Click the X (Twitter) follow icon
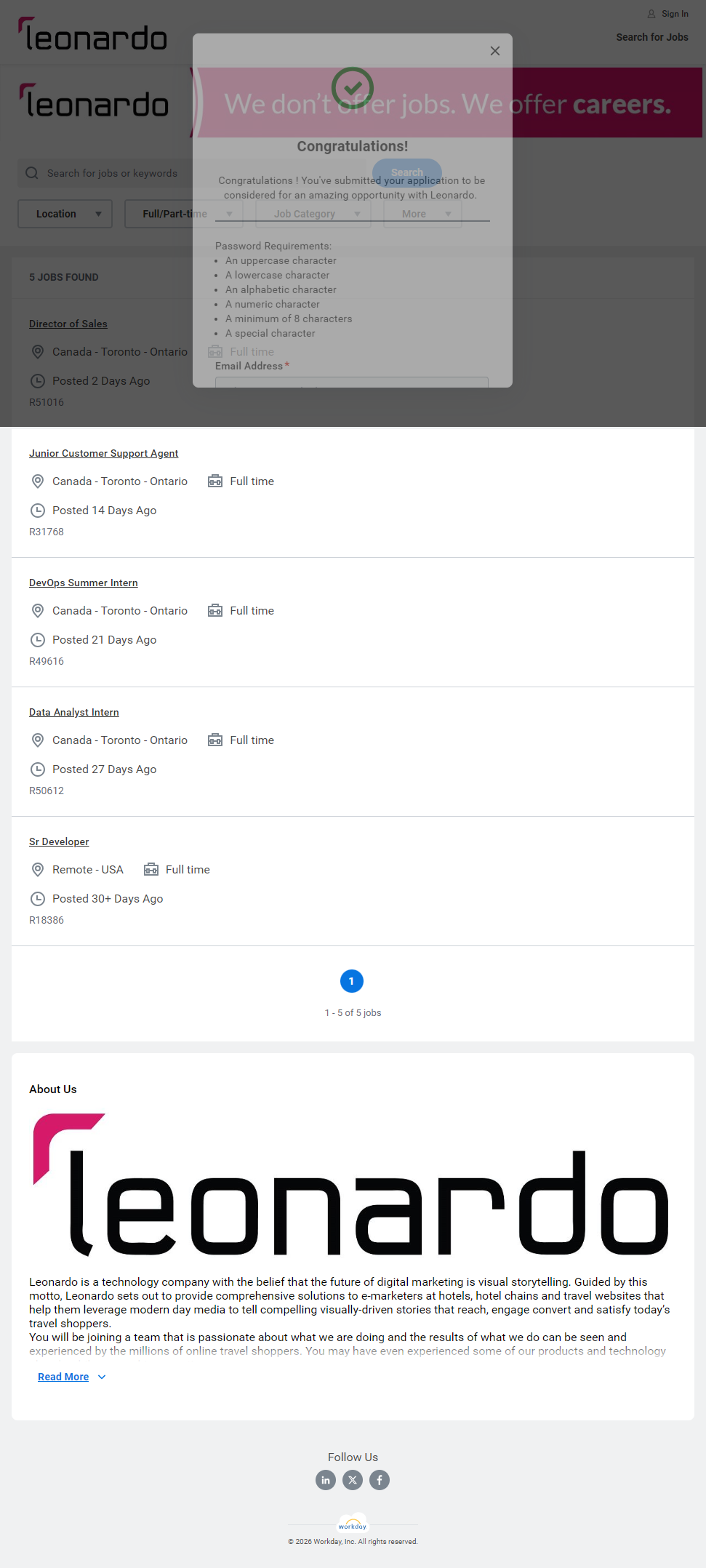Screen dimensions: 706x1568 click(x=353, y=1480)
